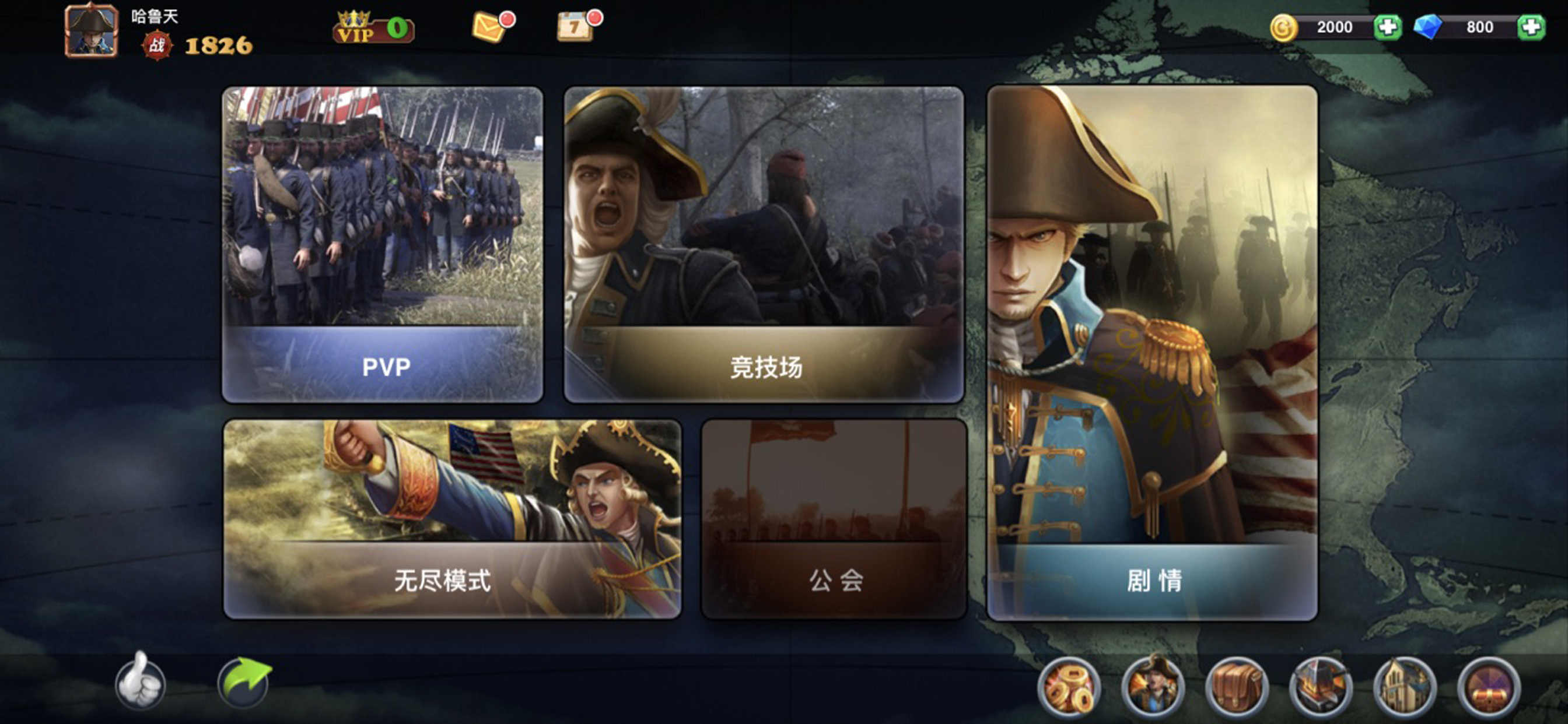The image size is (1568, 724).
Task: Tap the red 战 battle power badge
Action: [157, 45]
